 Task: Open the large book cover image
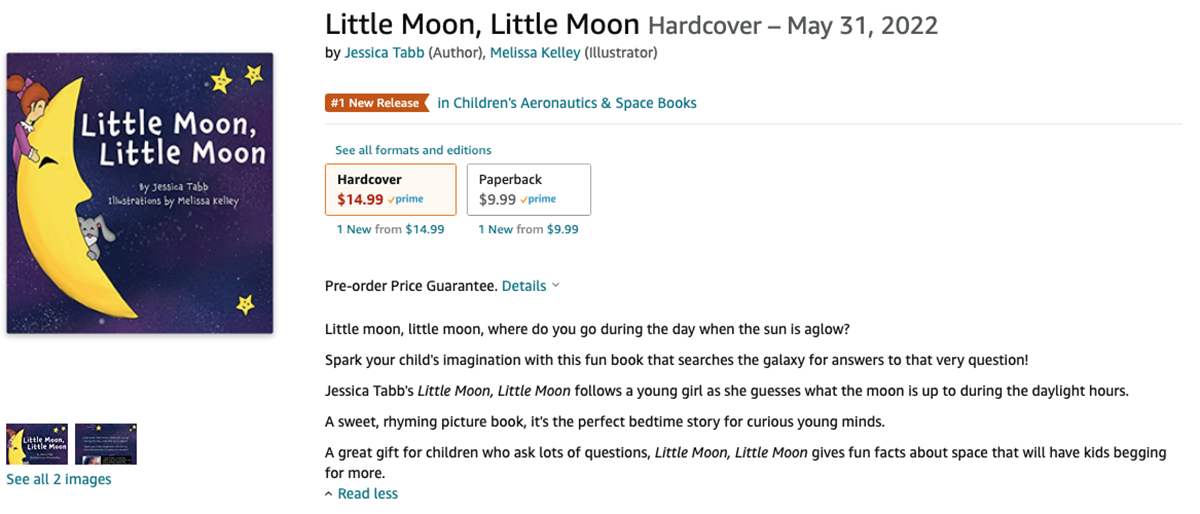click(x=140, y=193)
